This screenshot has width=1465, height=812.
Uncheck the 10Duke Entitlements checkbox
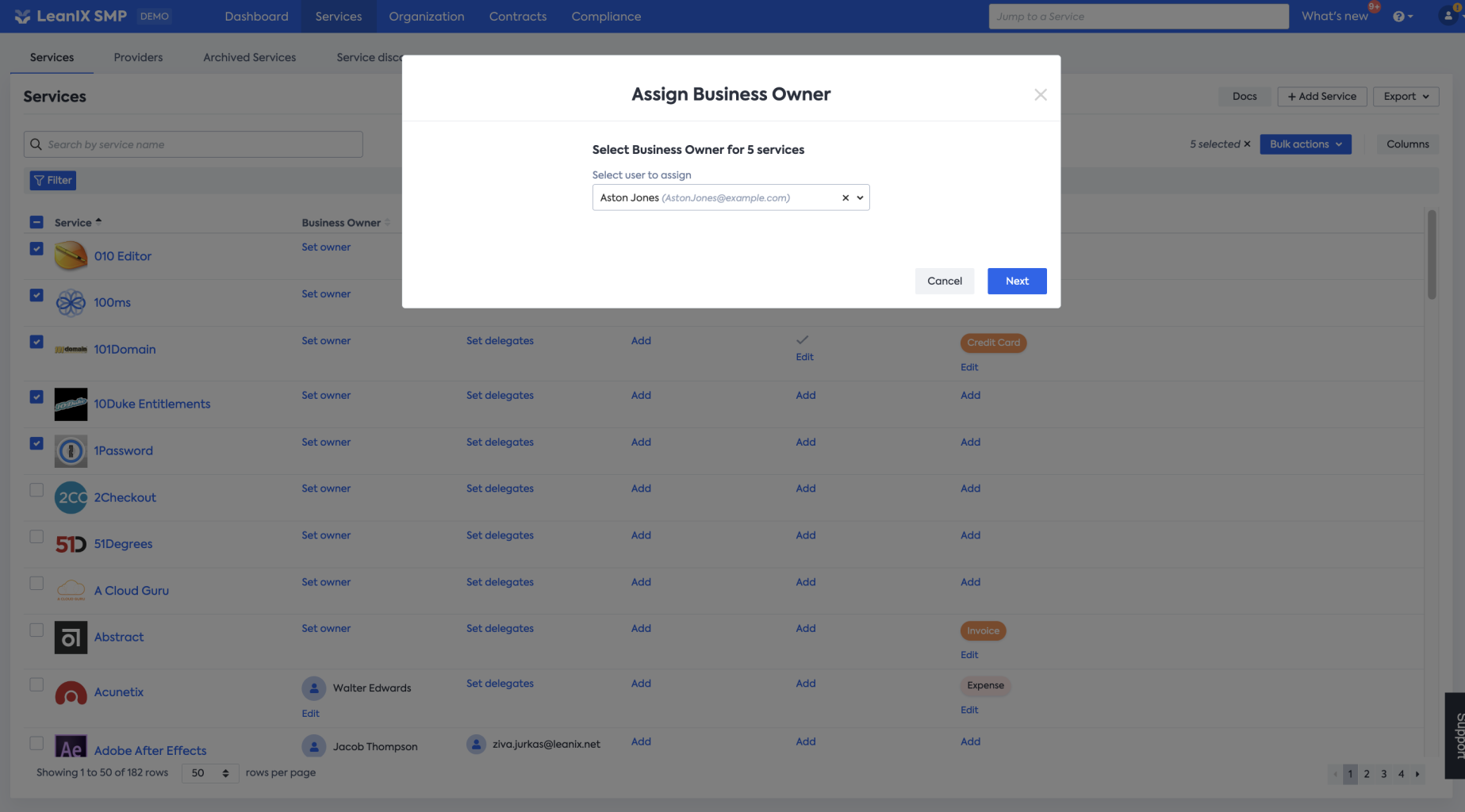coord(36,396)
